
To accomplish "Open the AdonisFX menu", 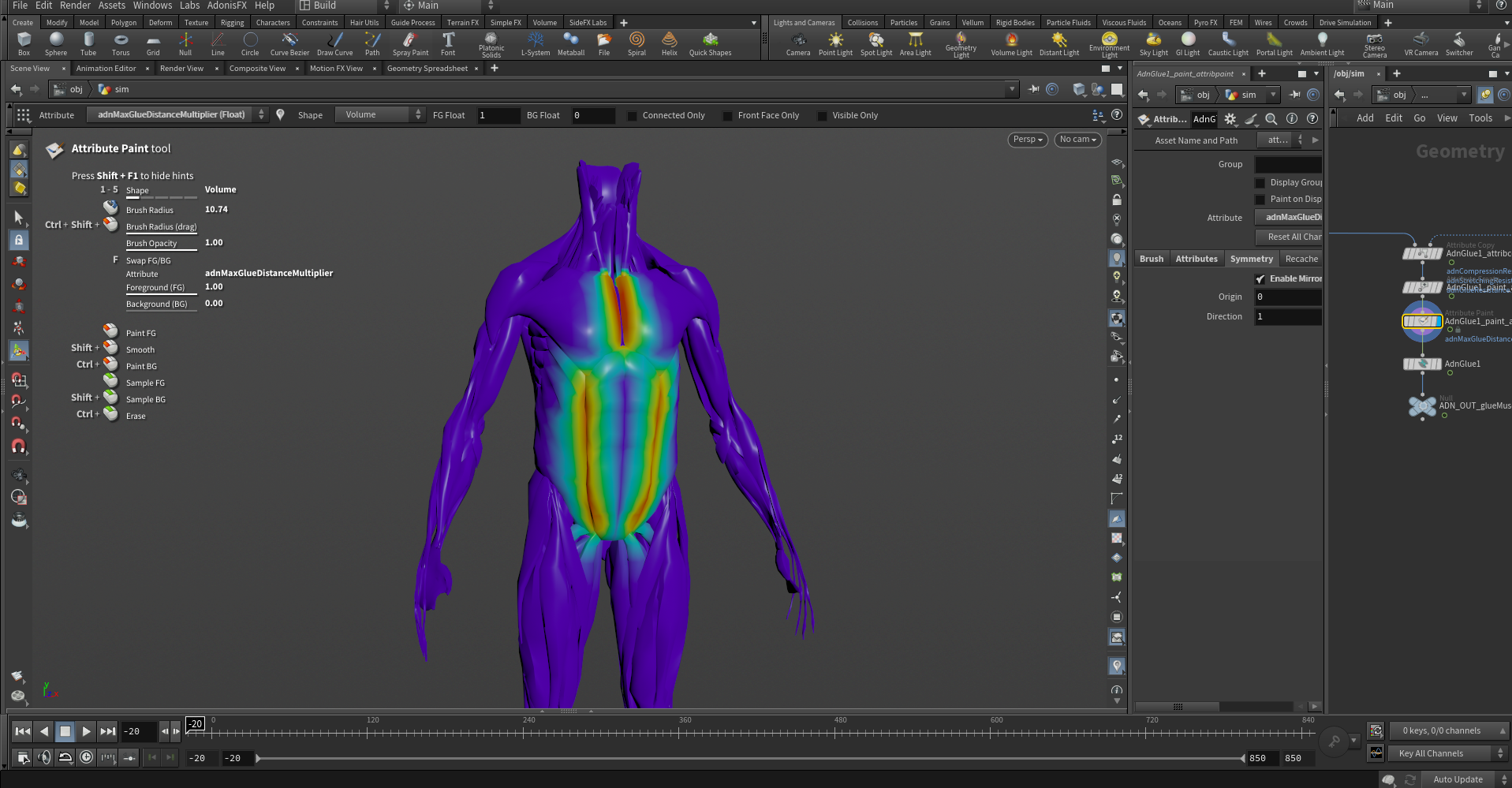I will pyautogui.click(x=226, y=6).
